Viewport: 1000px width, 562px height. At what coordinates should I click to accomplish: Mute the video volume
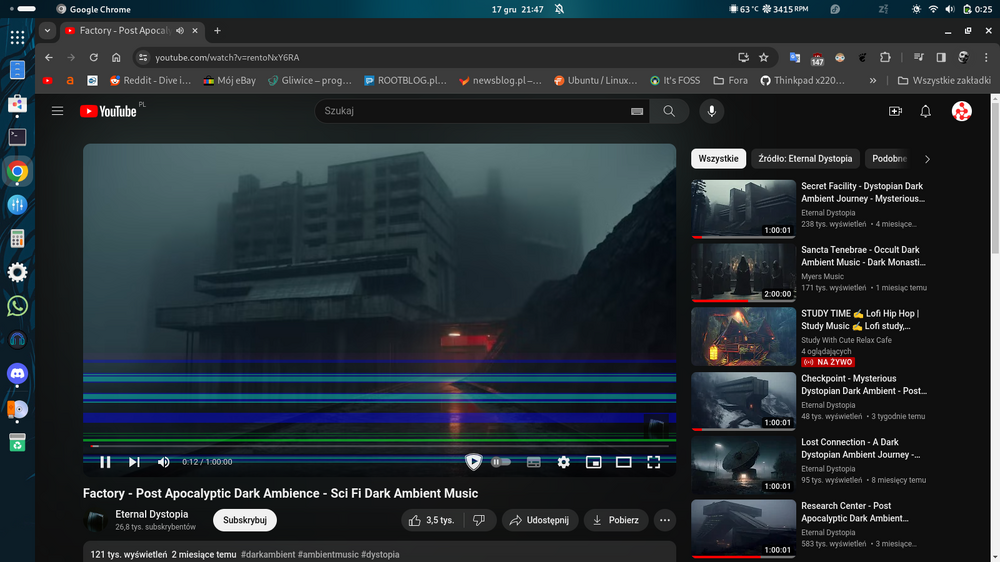coord(164,462)
